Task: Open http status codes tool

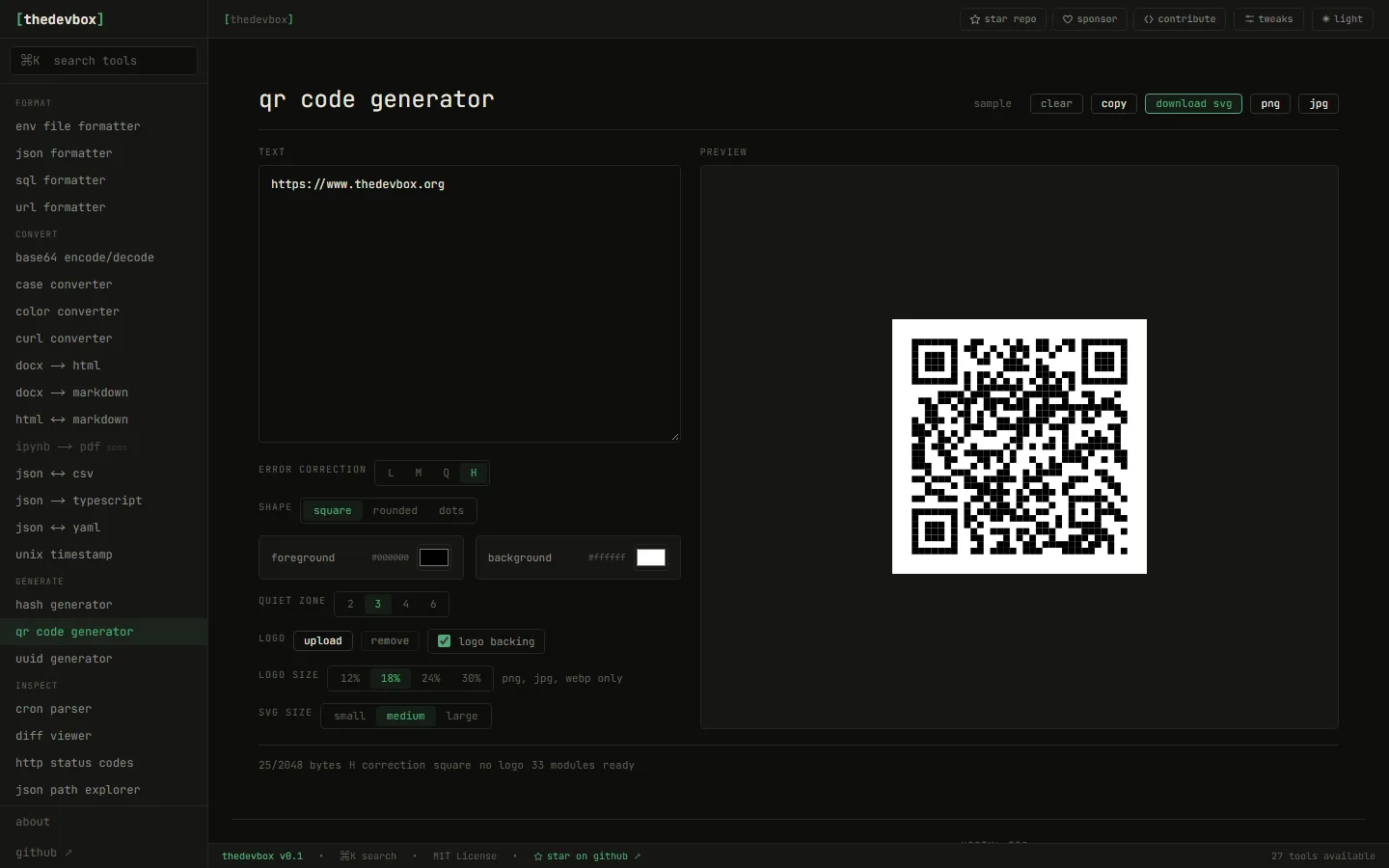Action: 103,763
